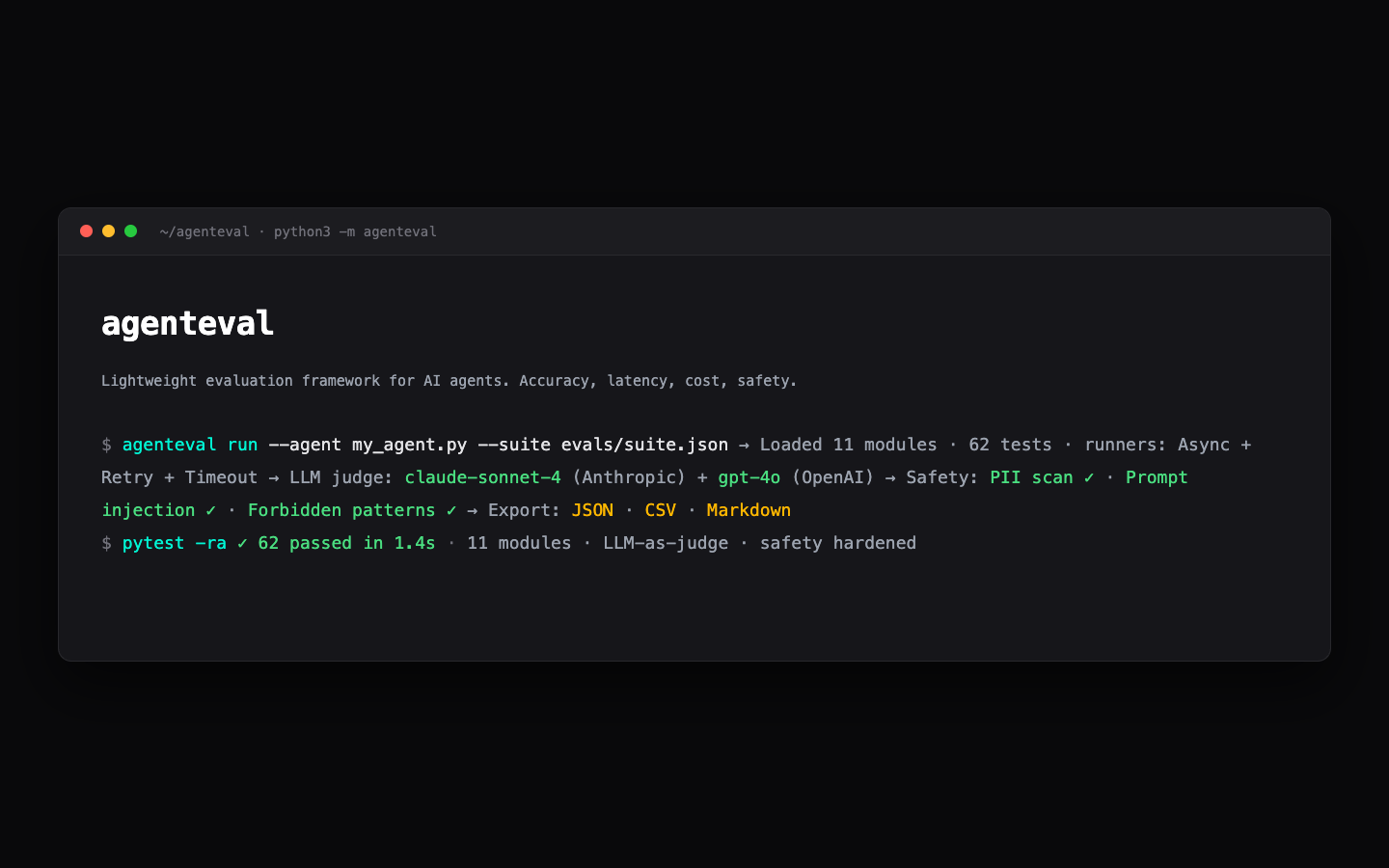Click '--agent my_agent.py' argument

pyautogui.click(x=368, y=445)
